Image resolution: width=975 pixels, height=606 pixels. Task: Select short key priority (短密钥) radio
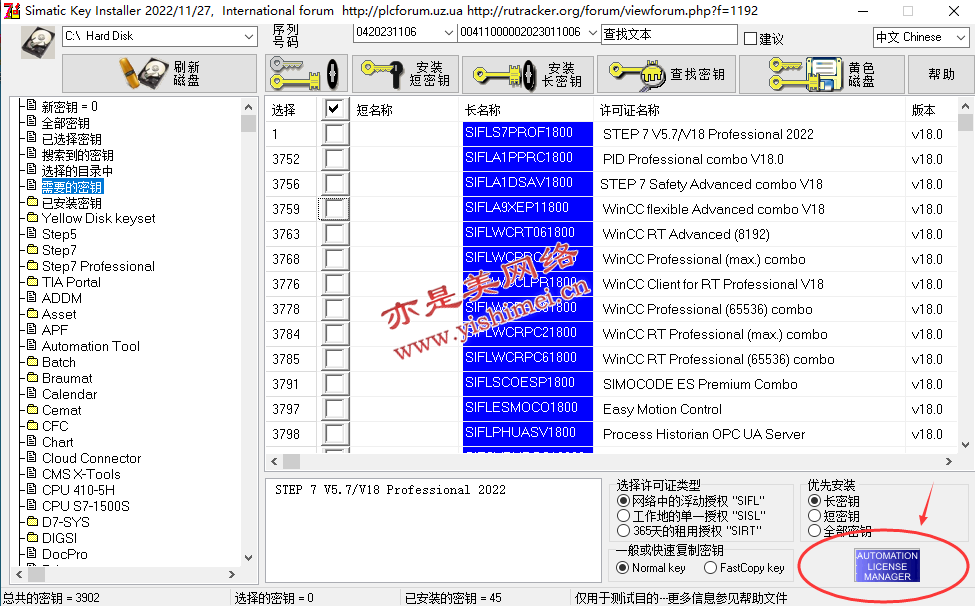pyautogui.click(x=814, y=516)
